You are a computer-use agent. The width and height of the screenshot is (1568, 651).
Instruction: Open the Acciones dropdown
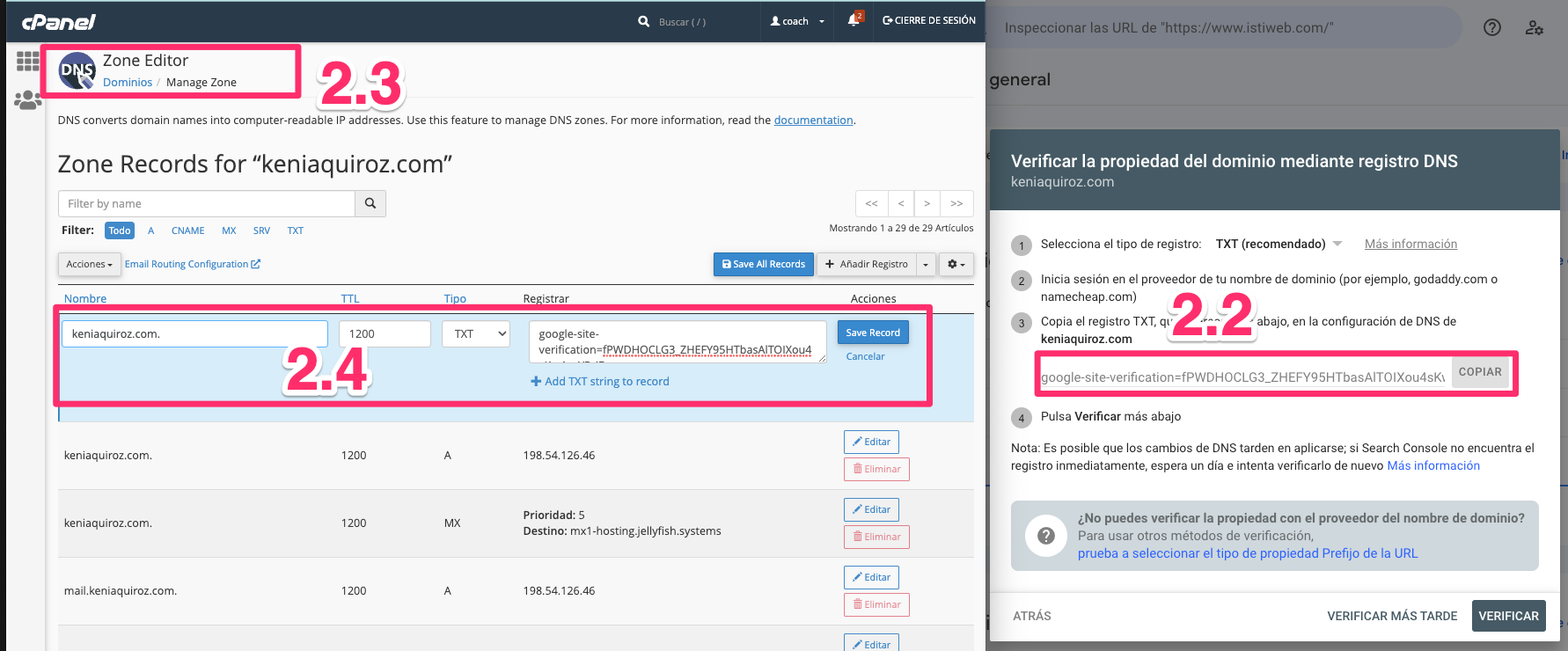[x=89, y=264]
